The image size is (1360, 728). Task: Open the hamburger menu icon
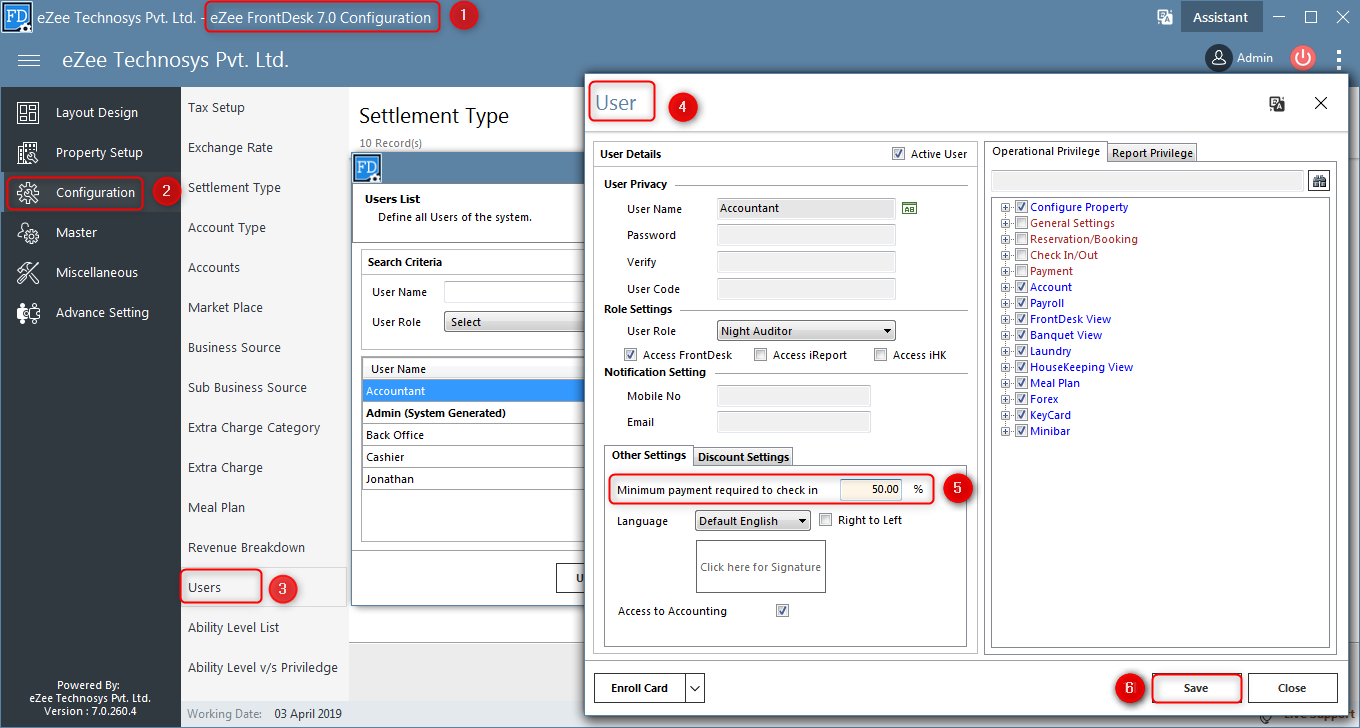coord(29,60)
